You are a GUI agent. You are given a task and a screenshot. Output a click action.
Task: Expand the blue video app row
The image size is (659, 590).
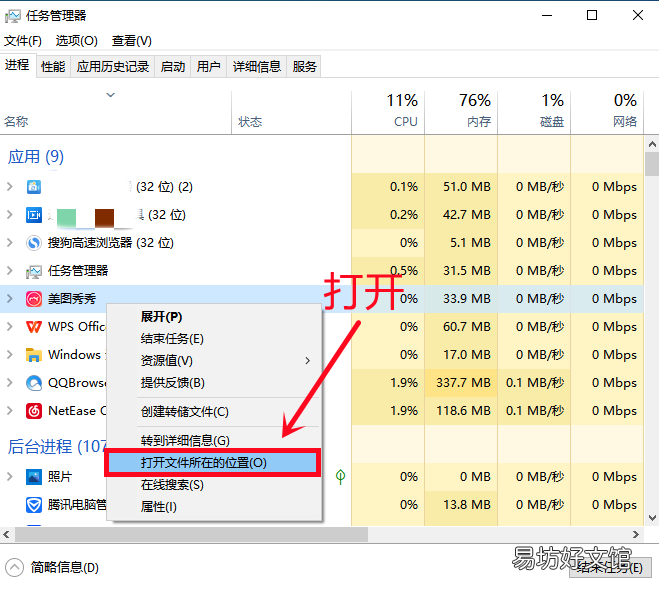coord(10,215)
